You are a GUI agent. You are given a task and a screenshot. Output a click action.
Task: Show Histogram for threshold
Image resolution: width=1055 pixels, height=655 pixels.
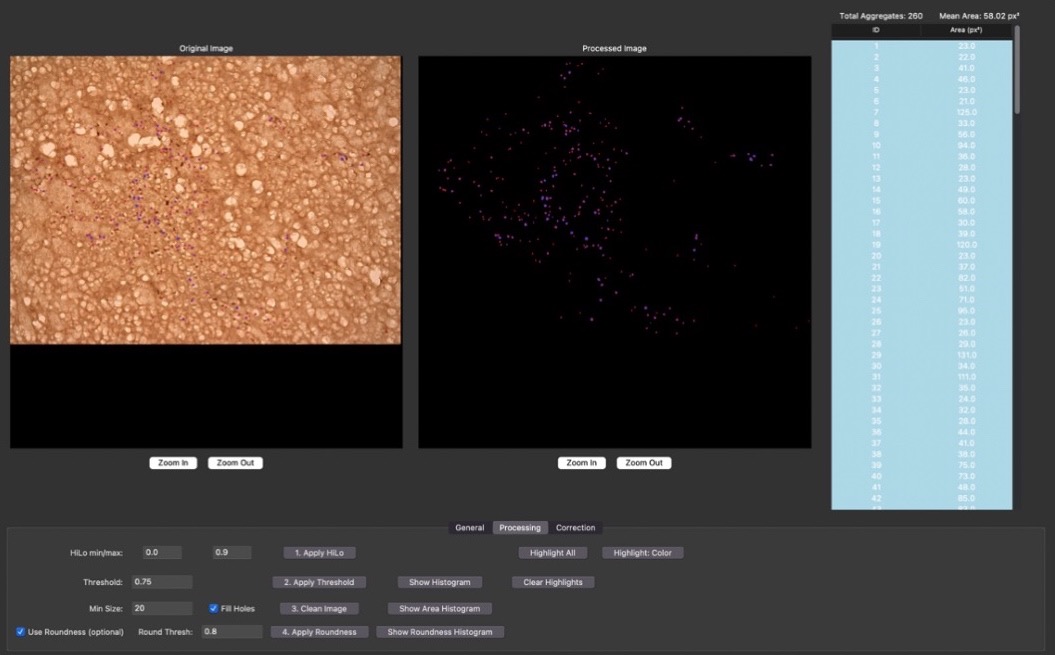point(440,582)
